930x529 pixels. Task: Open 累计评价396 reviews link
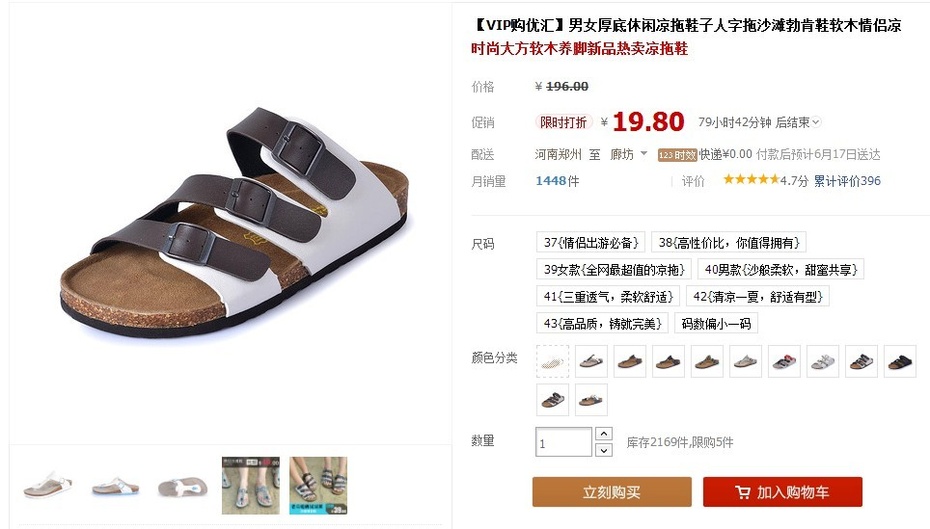[847, 181]
